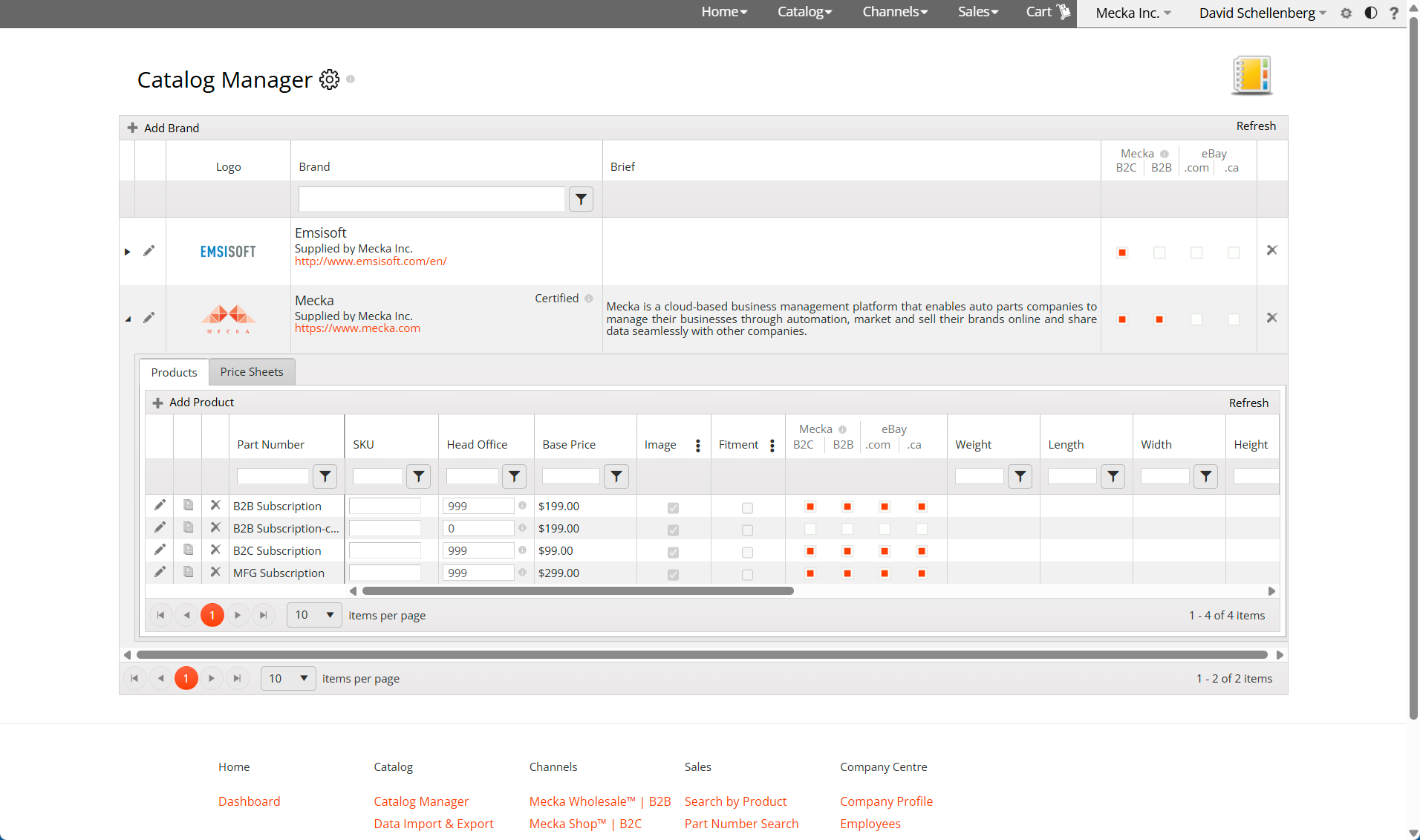Copy the B2C Subscription product row
The height and width of the screenshot is (840, 1420).
click(188, 550)
